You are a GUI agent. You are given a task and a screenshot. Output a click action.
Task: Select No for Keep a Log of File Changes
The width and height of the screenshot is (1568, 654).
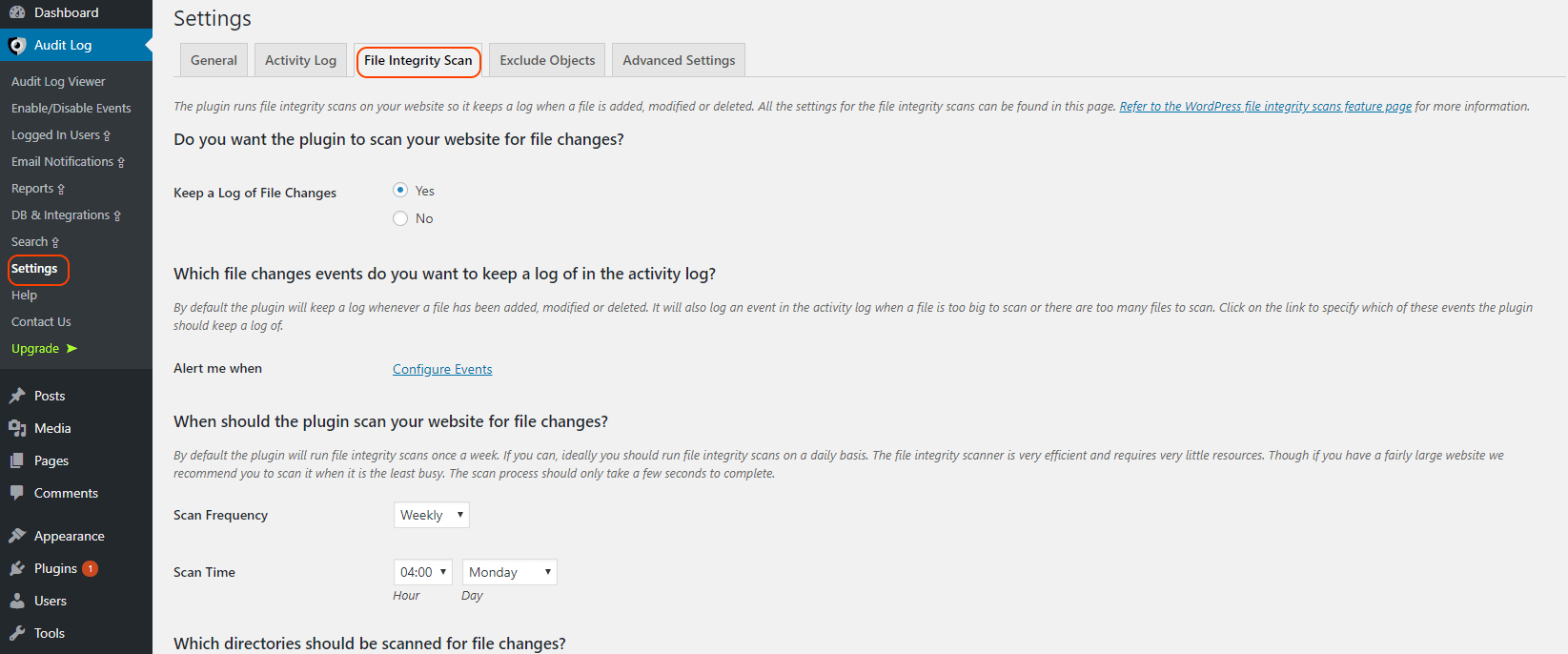coord(400,218)
